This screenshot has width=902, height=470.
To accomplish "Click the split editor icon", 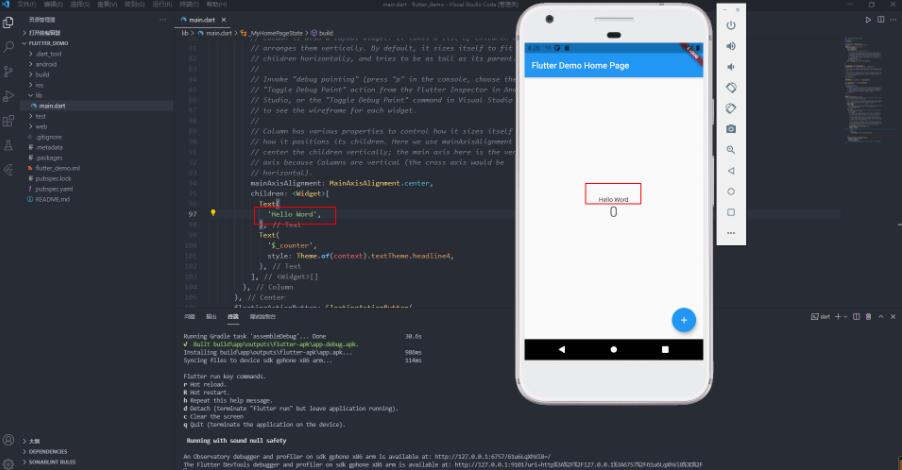I will click(x=881, y=20).
